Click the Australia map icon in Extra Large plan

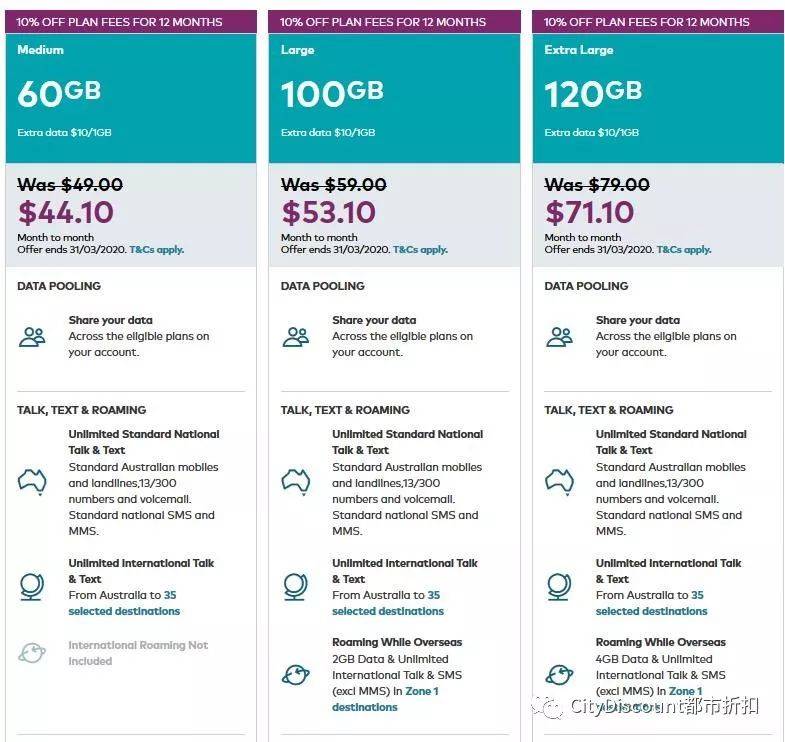tap(559, 482)
